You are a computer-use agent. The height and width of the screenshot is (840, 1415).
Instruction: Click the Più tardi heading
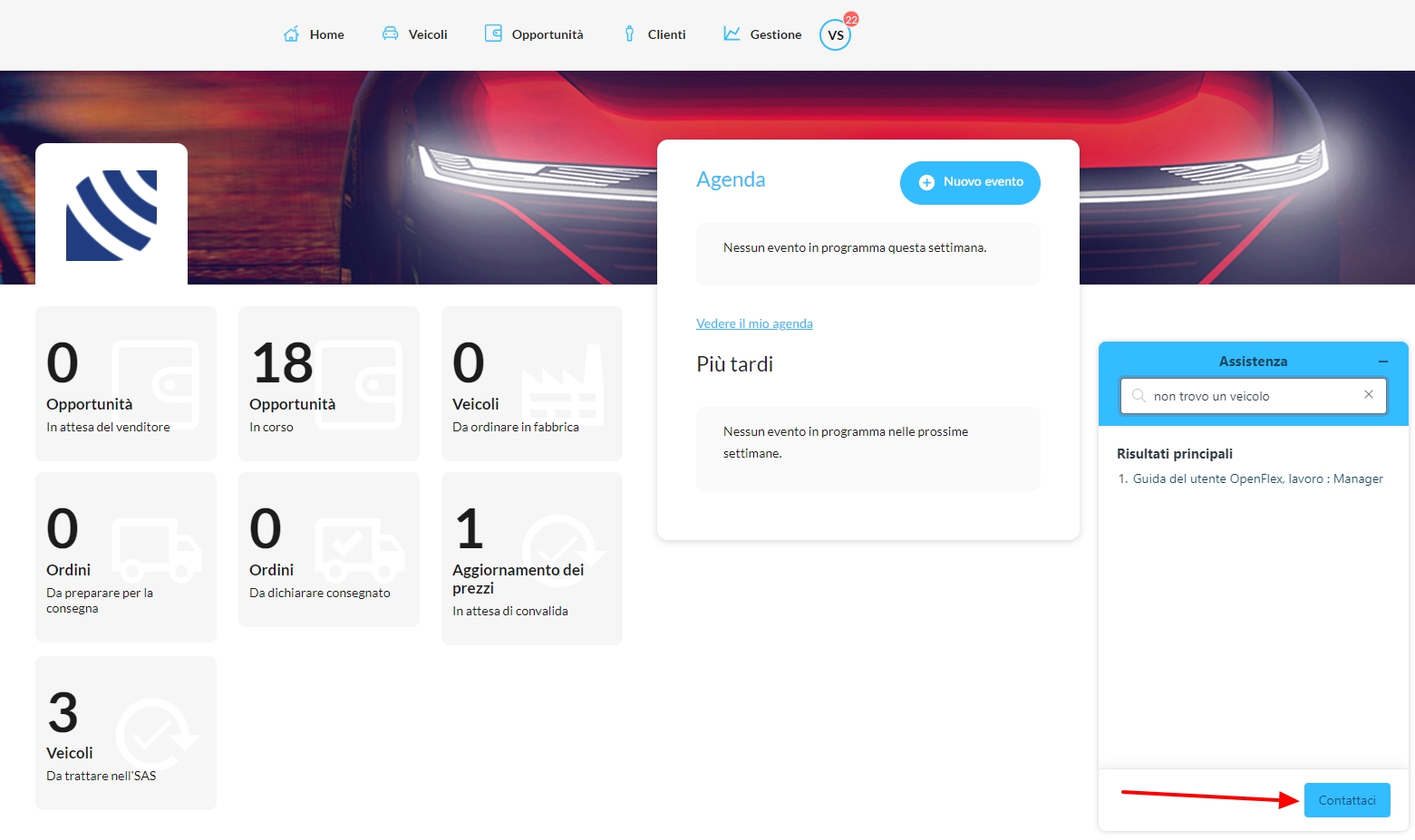point(735,364)
